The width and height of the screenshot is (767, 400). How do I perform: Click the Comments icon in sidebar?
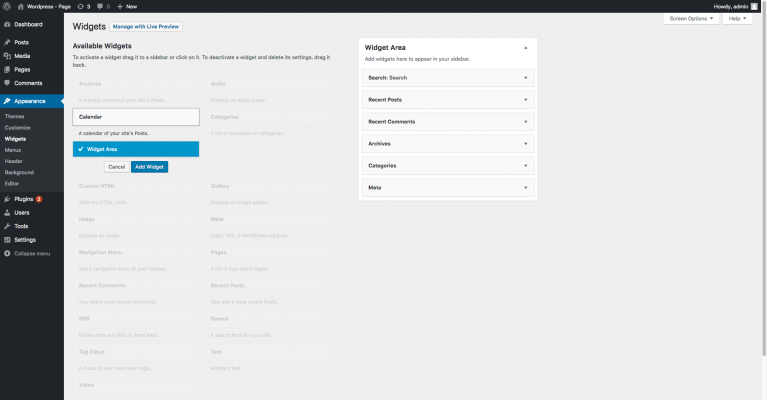[7, 83]
